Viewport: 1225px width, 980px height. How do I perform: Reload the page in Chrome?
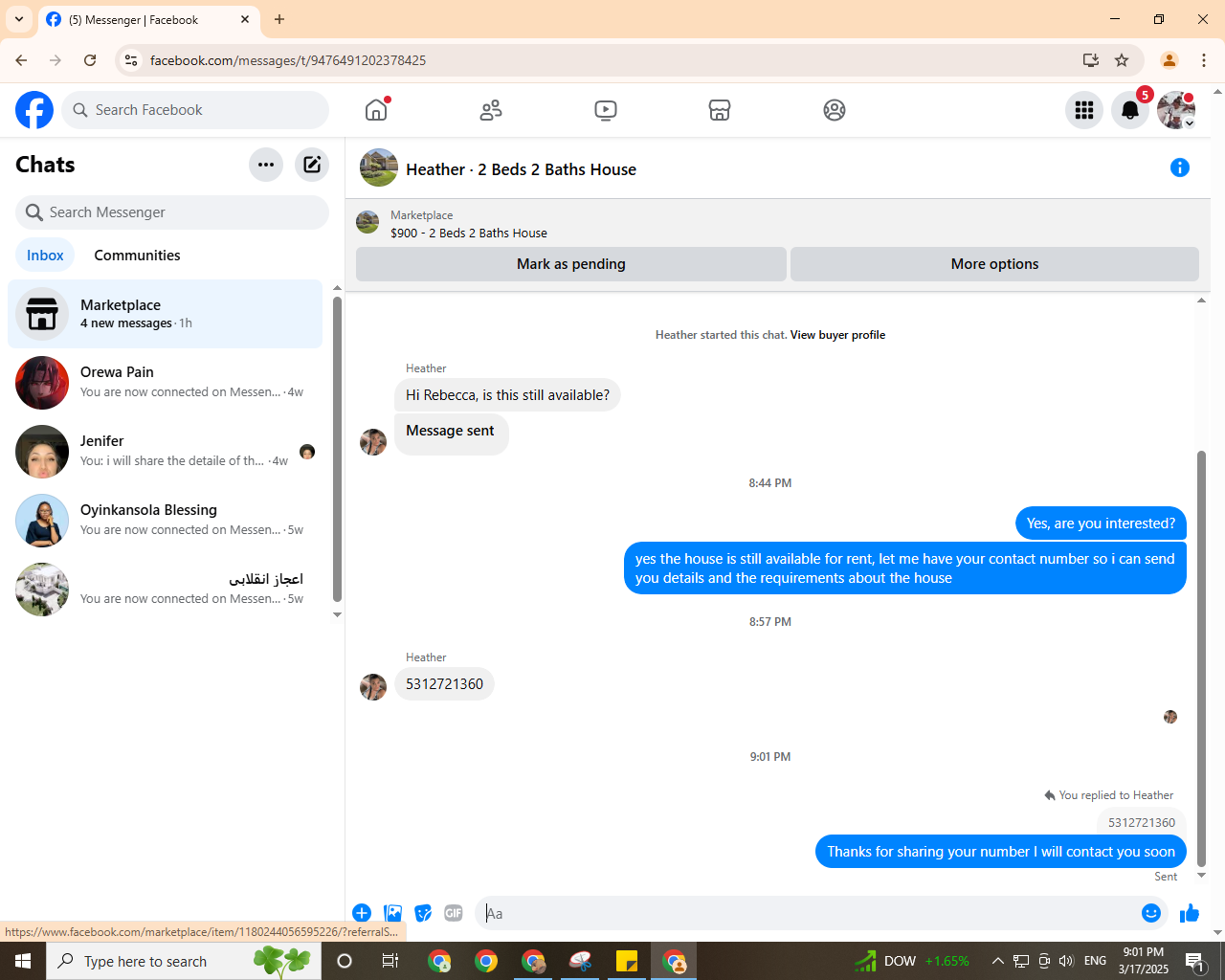(x=90, y=60)
